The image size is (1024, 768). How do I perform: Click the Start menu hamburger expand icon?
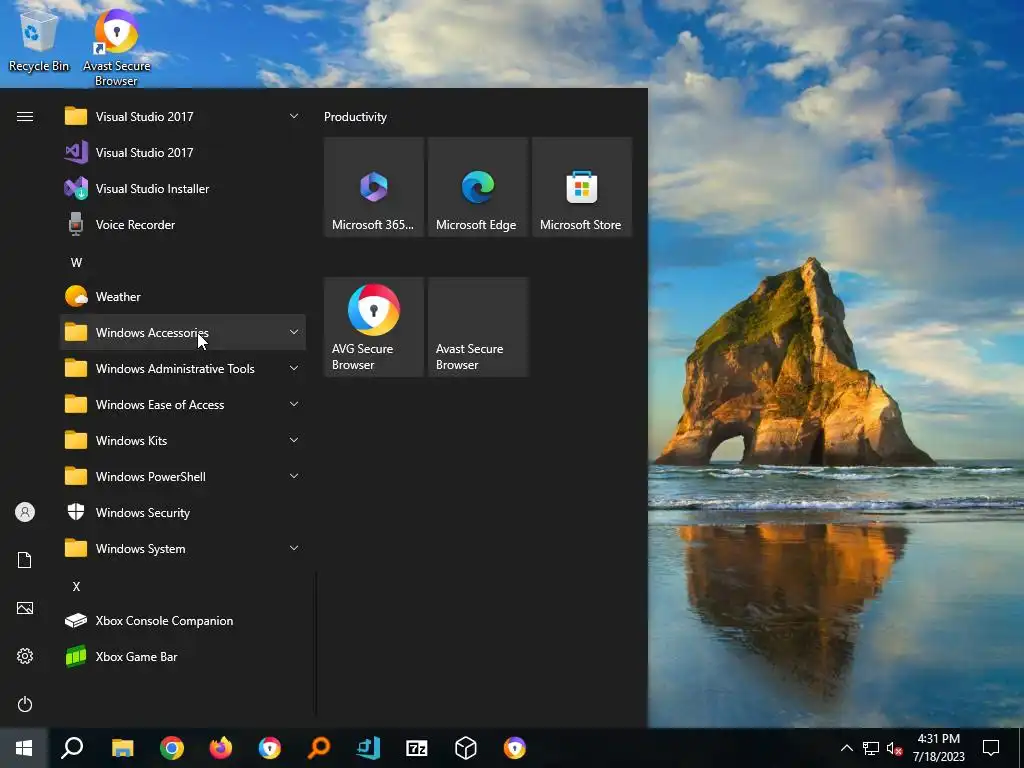coord(25,117)
